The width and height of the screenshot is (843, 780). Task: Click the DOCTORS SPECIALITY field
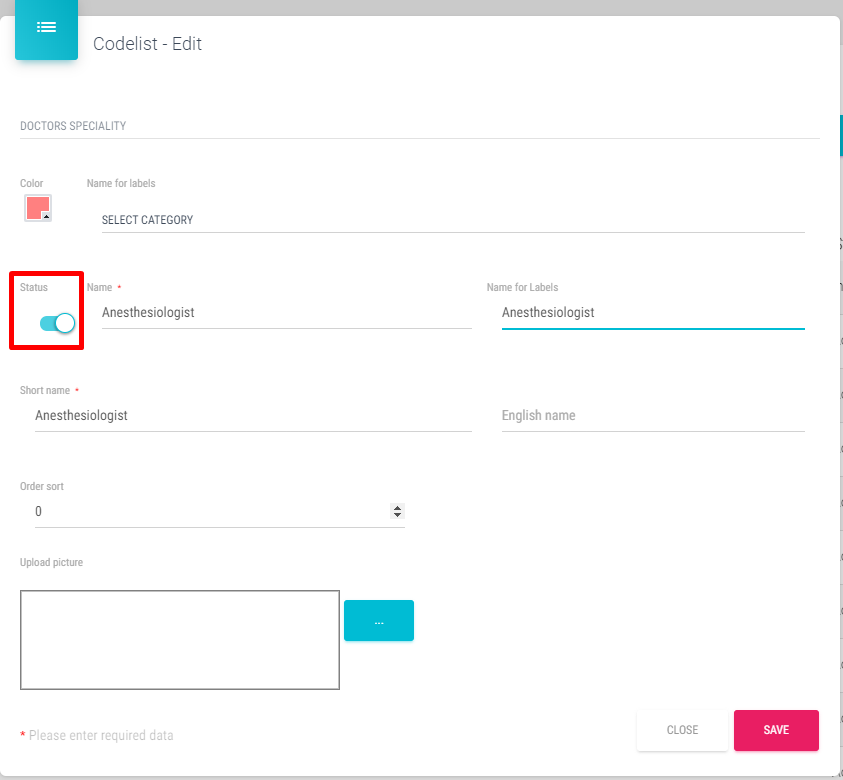click(418, 127)
